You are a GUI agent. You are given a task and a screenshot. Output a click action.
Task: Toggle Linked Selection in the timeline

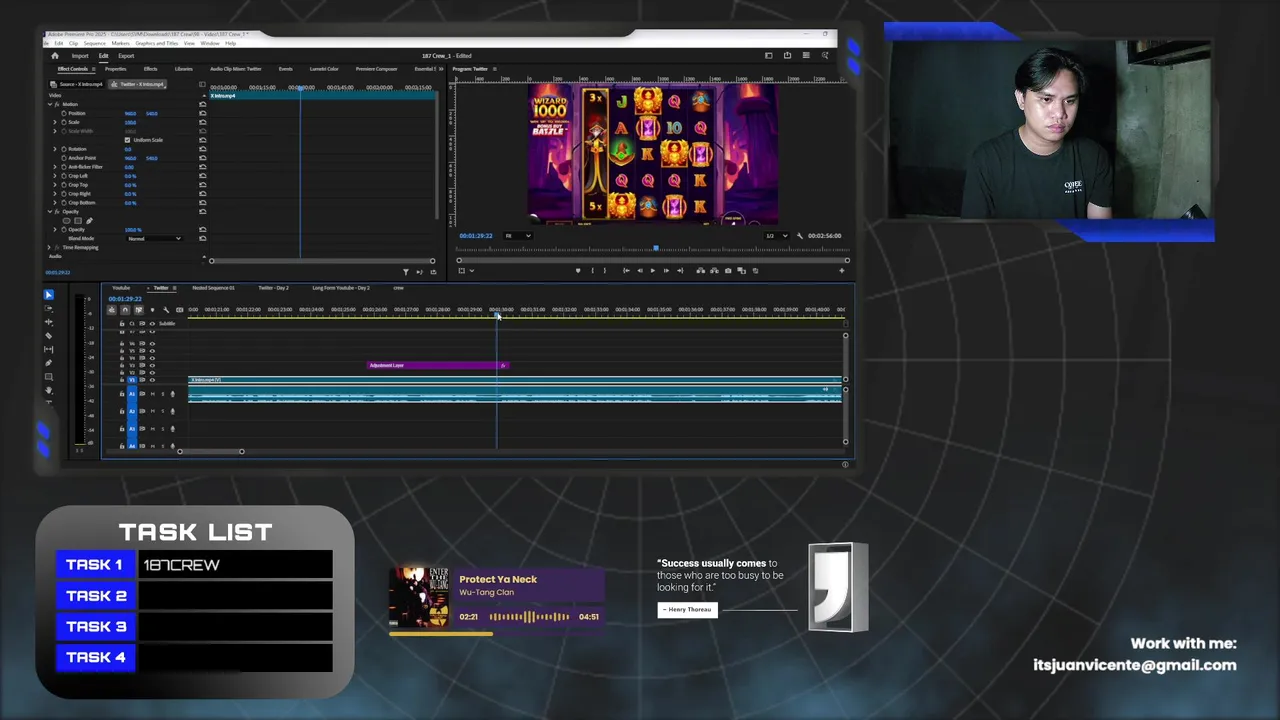point(139,310)
